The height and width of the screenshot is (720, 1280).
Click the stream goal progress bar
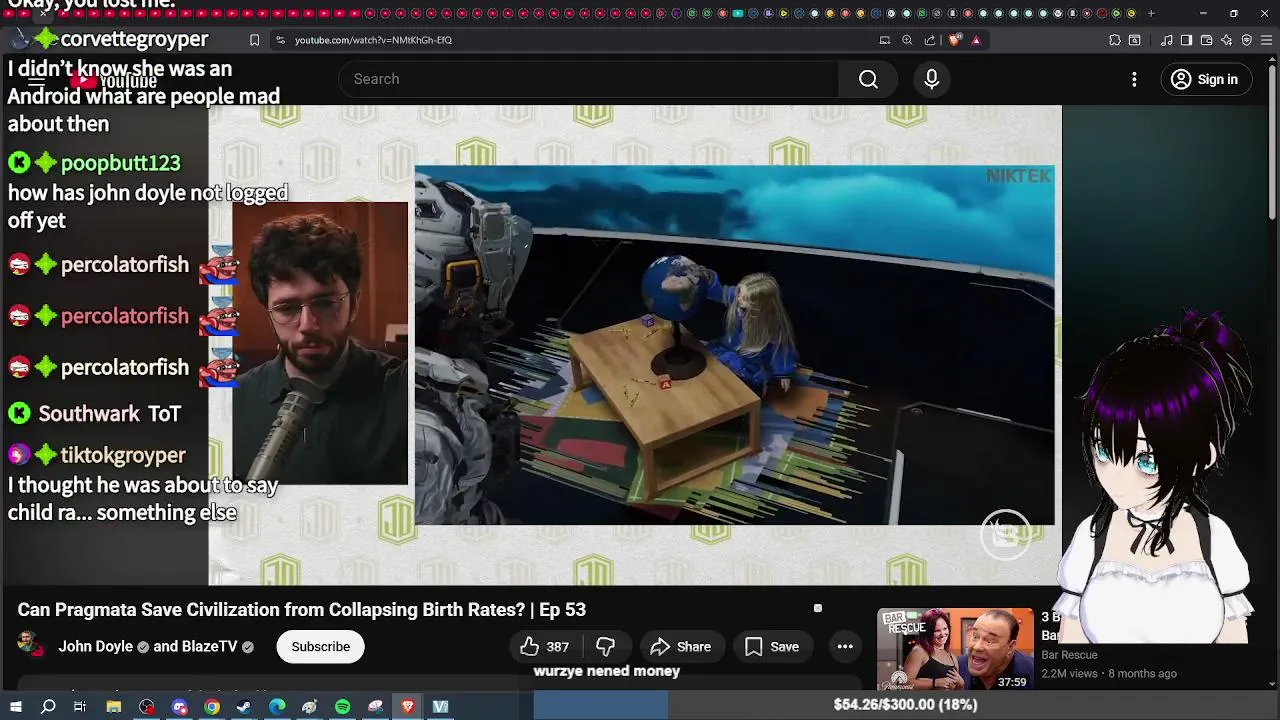click(906, 705)
